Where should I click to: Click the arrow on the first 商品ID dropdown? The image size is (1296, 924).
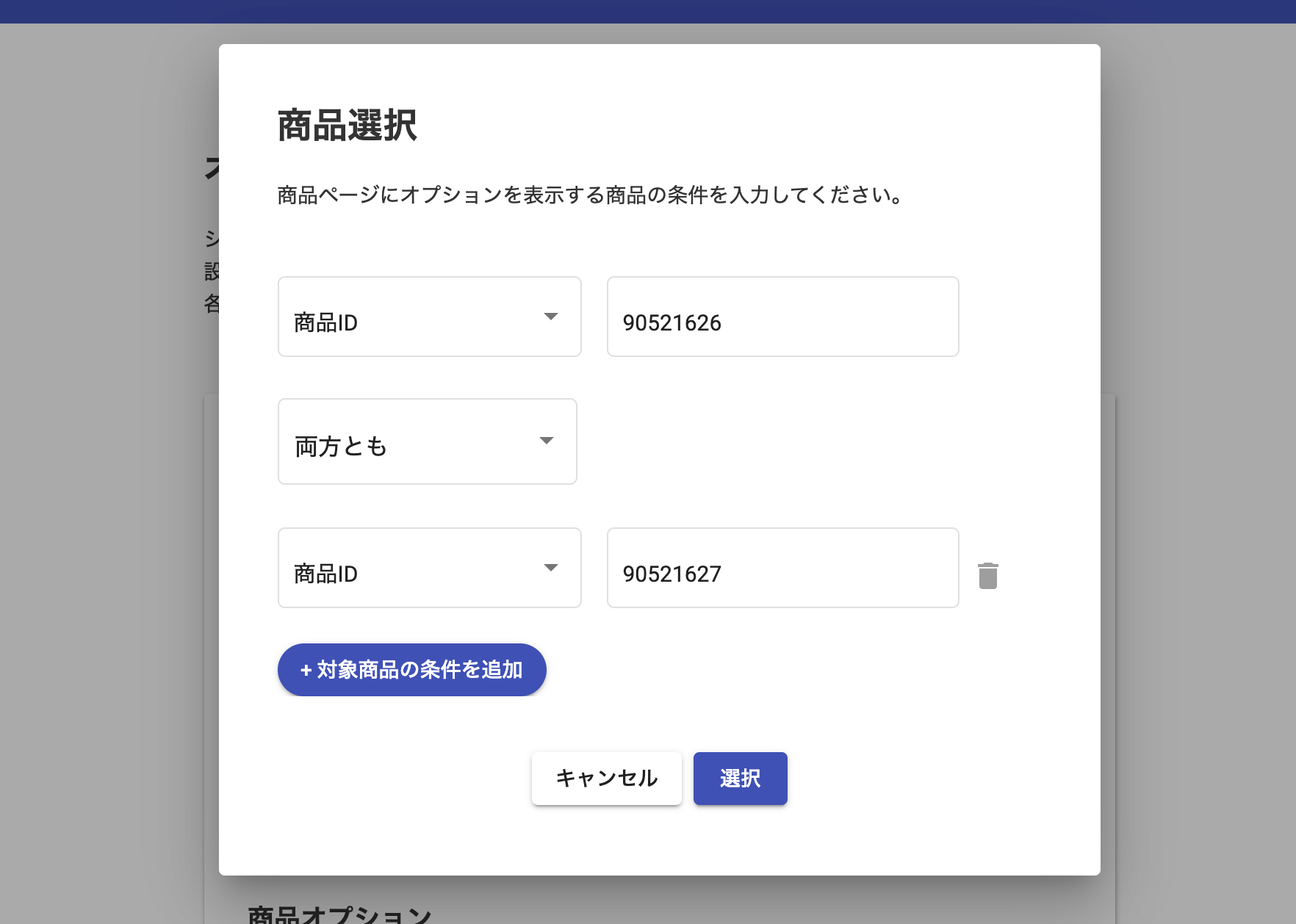click(x=550, y=317)
